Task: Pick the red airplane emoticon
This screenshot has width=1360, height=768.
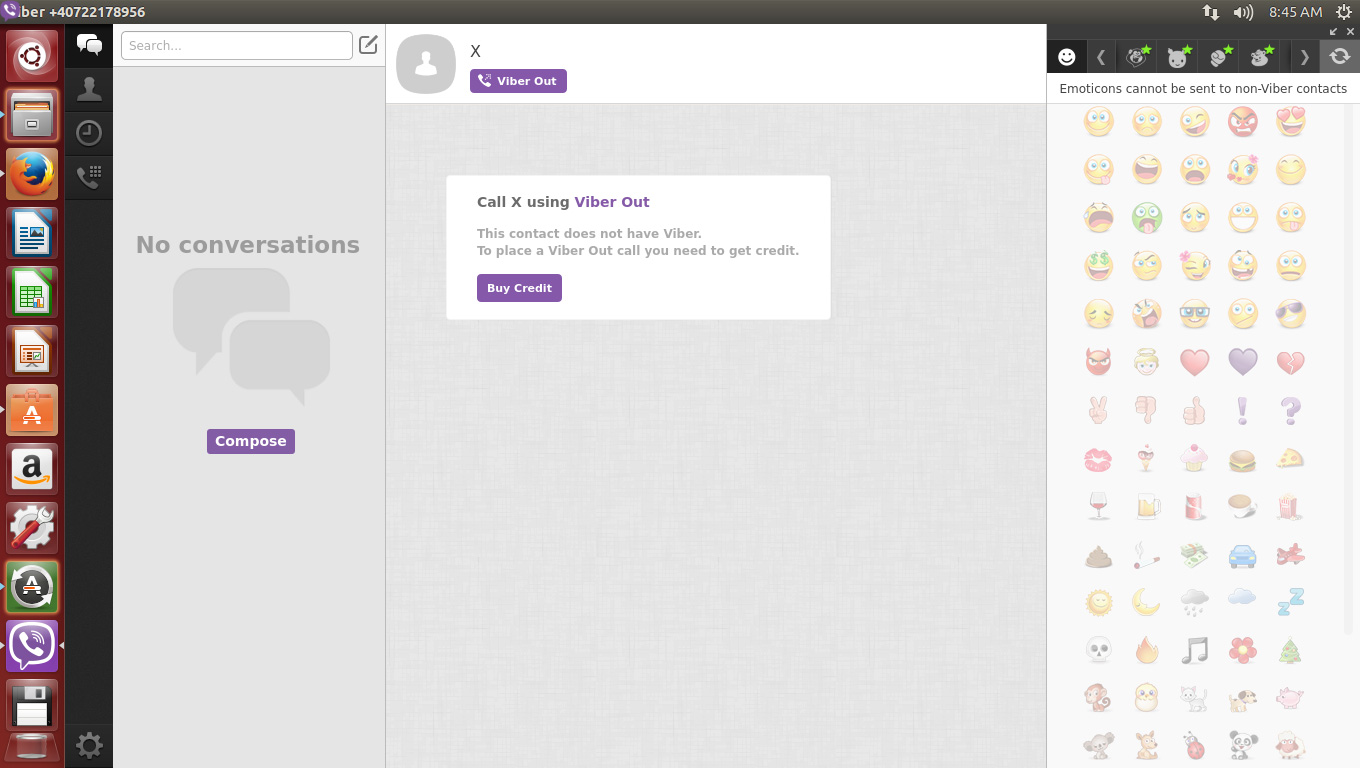Action: coord(1291,555)
